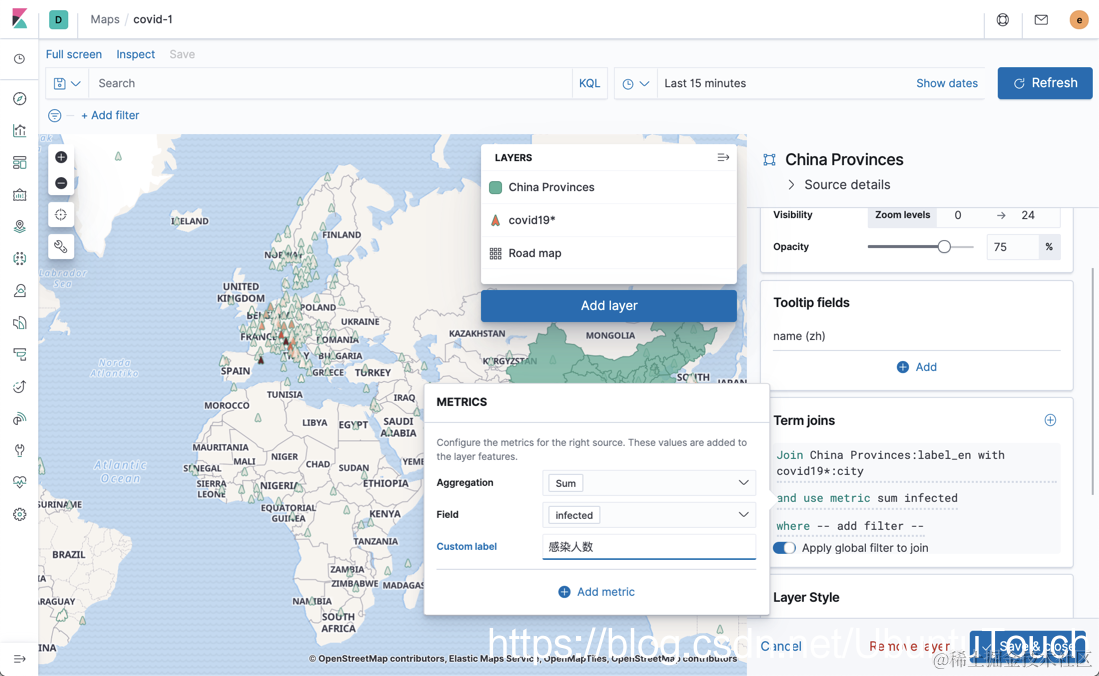Image resolution: width=1099 pixels, height=676 pixels.
Task: Open user avatar menu e
Action: (x=1079, y=20)
